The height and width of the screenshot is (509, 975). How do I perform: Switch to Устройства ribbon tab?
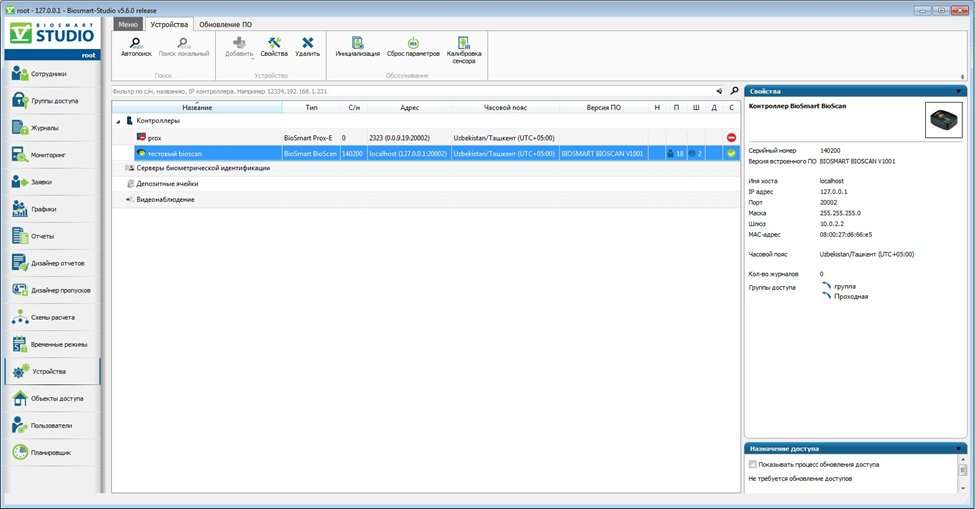[x=169, y=24]
